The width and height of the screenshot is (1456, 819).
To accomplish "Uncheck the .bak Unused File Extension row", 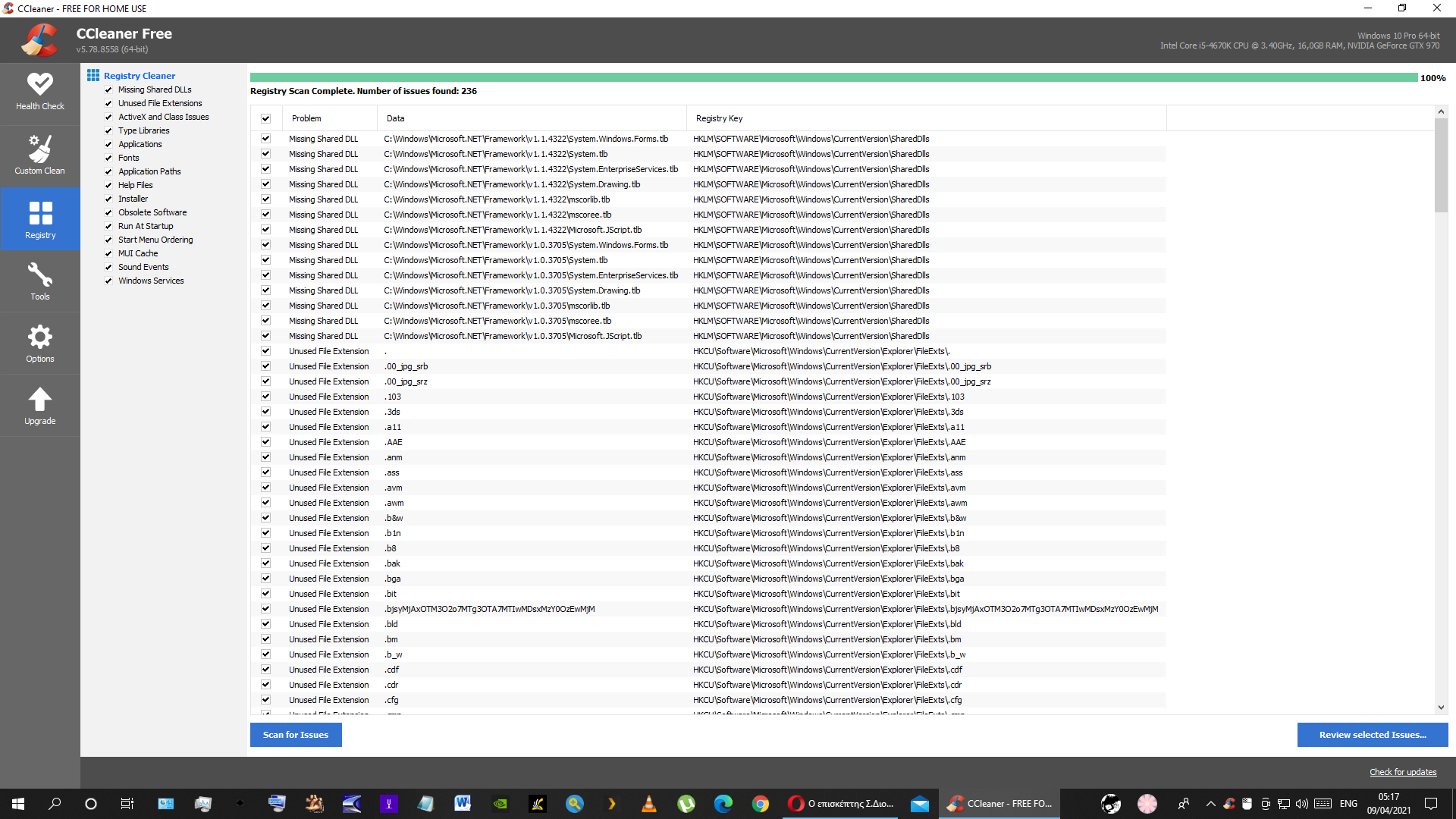I will pyautogui.click(x=265, y=563).
